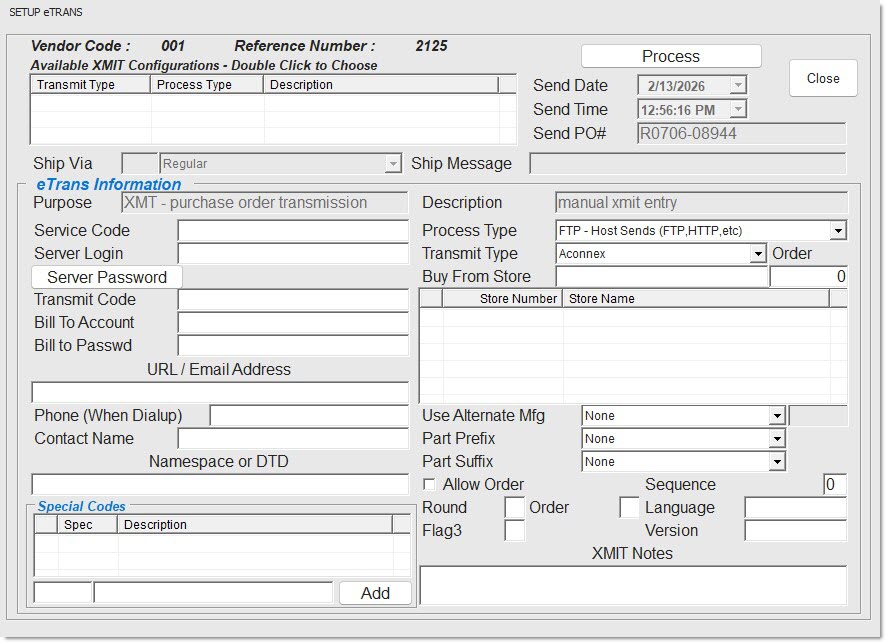Select the Contact Name input box

(293, 439)
